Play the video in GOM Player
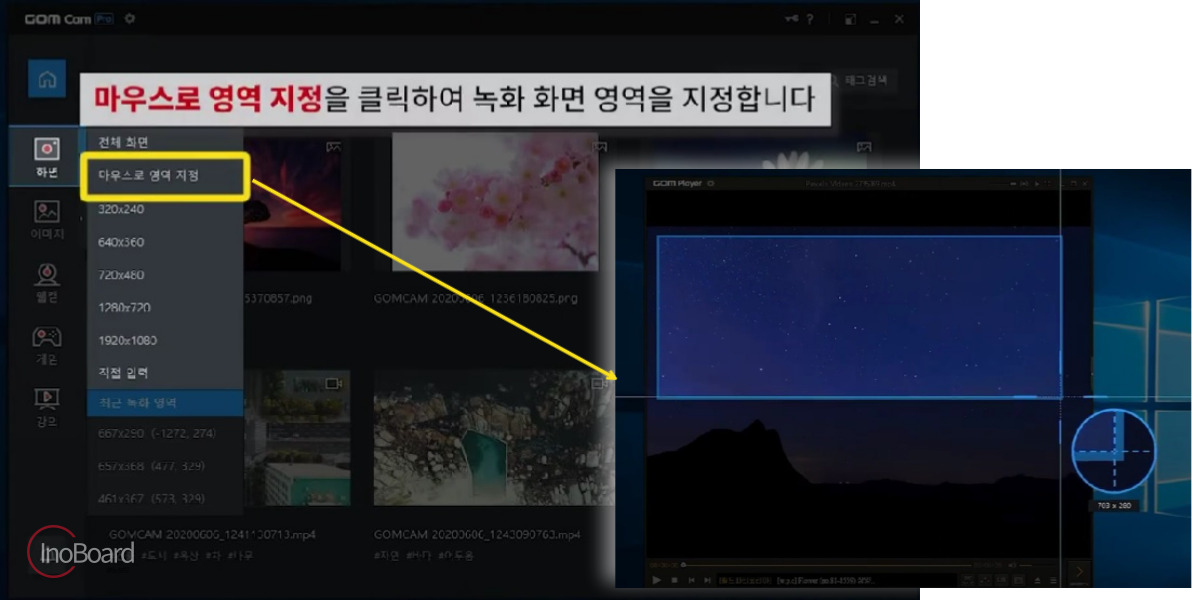Viewport: 1200px width, 600px height. pos(656,580)
